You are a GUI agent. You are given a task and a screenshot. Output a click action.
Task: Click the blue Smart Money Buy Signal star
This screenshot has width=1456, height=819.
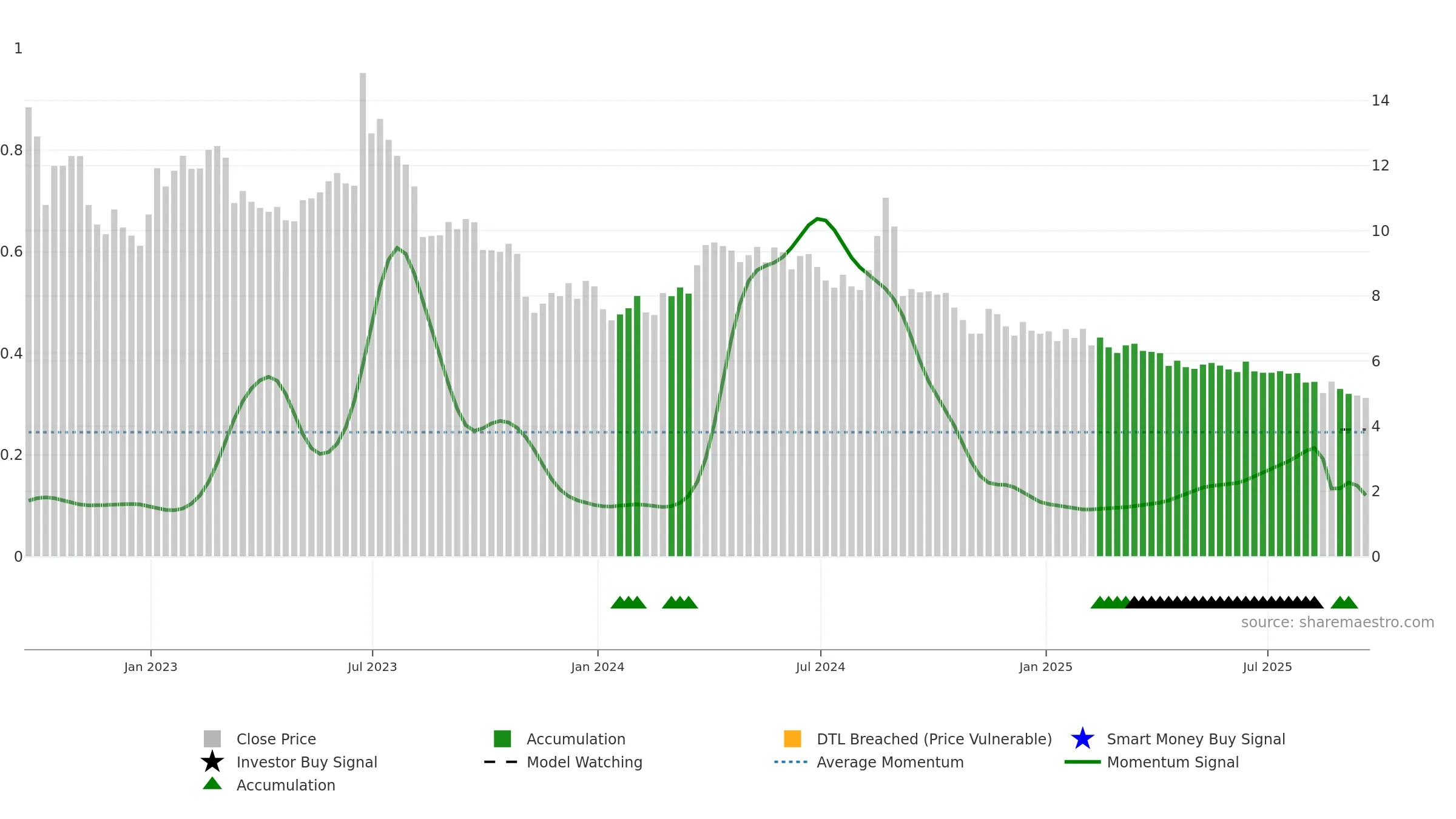[1083, 739]
